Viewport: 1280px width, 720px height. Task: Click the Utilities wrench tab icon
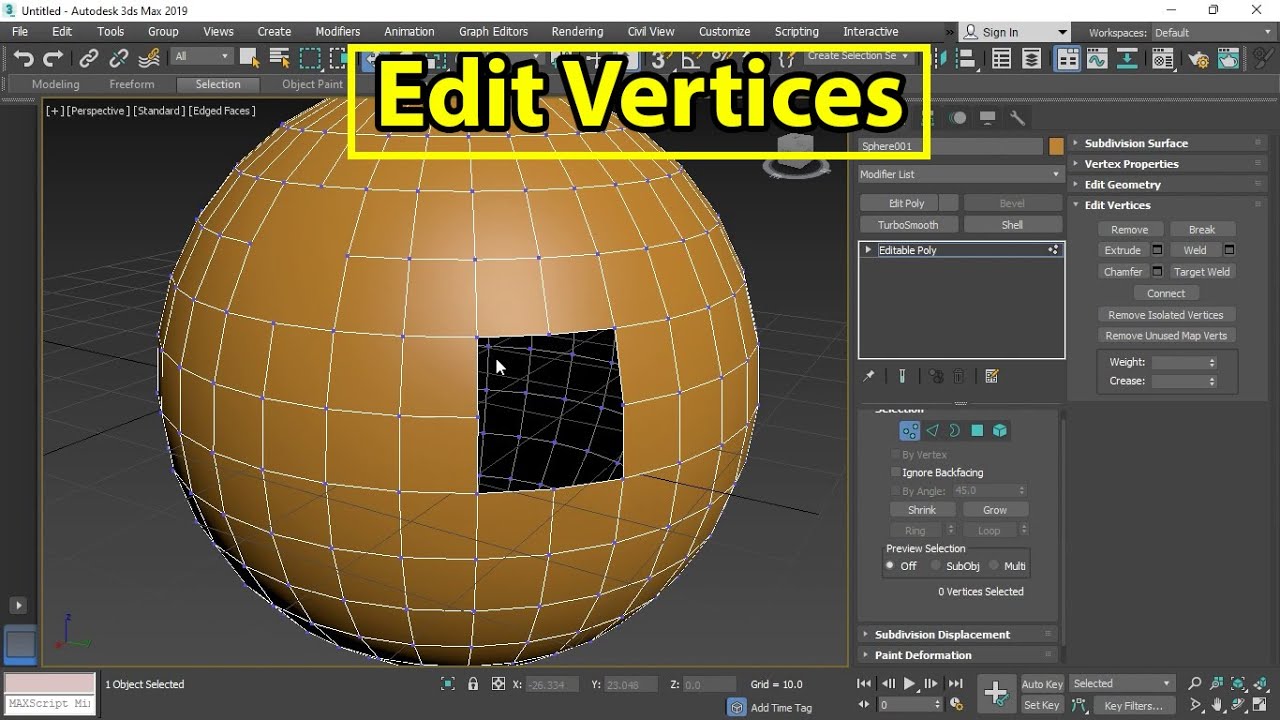tap(1017, 118)
